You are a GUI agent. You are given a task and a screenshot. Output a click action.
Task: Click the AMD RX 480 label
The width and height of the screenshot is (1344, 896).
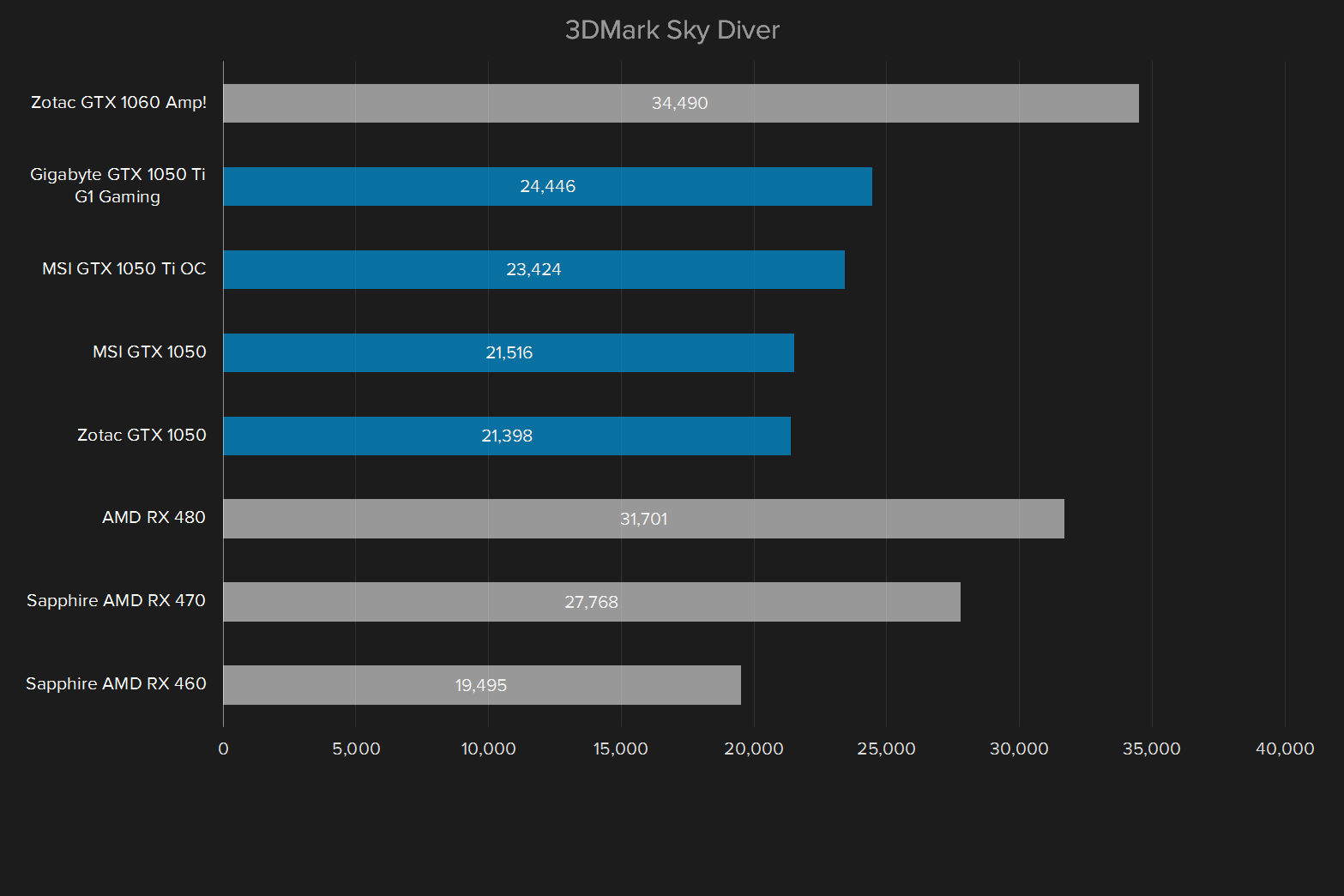click(x=154, y=517)
